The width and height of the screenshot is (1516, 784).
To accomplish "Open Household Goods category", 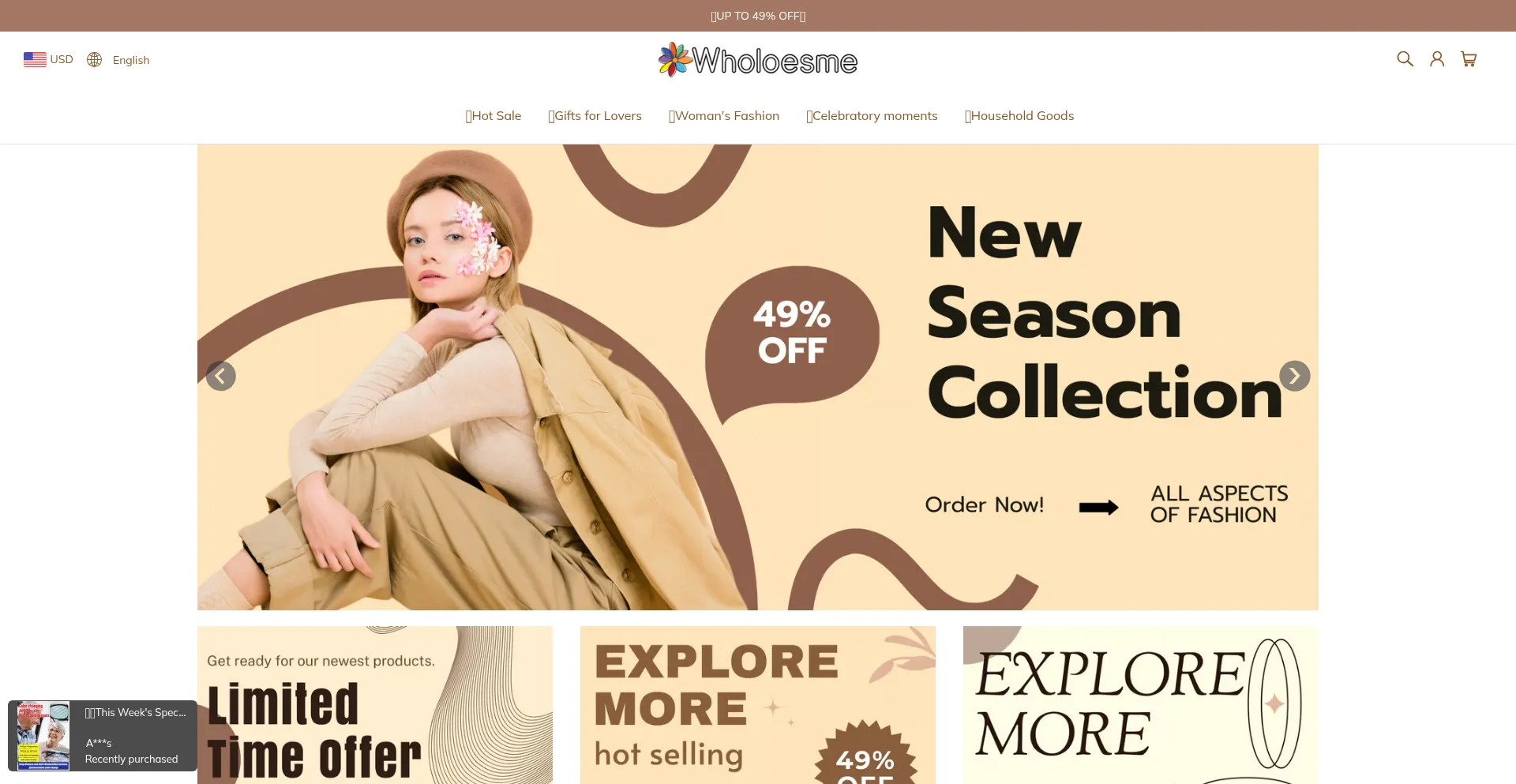I will 1019,116.
